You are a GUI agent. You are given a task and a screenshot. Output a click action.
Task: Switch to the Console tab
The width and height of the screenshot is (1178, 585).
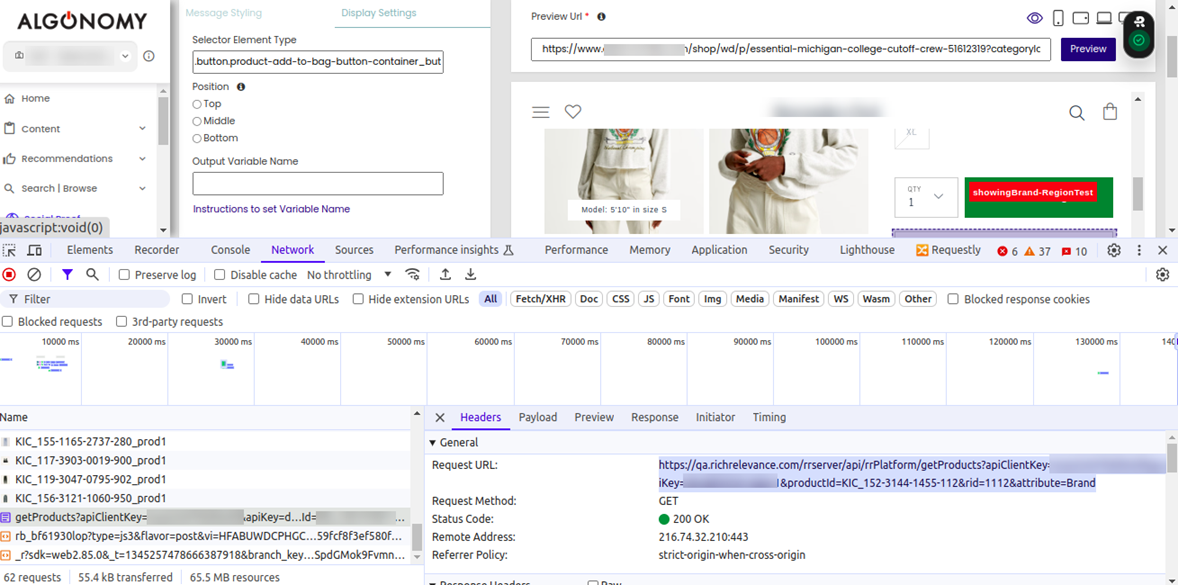coord(230,250)
